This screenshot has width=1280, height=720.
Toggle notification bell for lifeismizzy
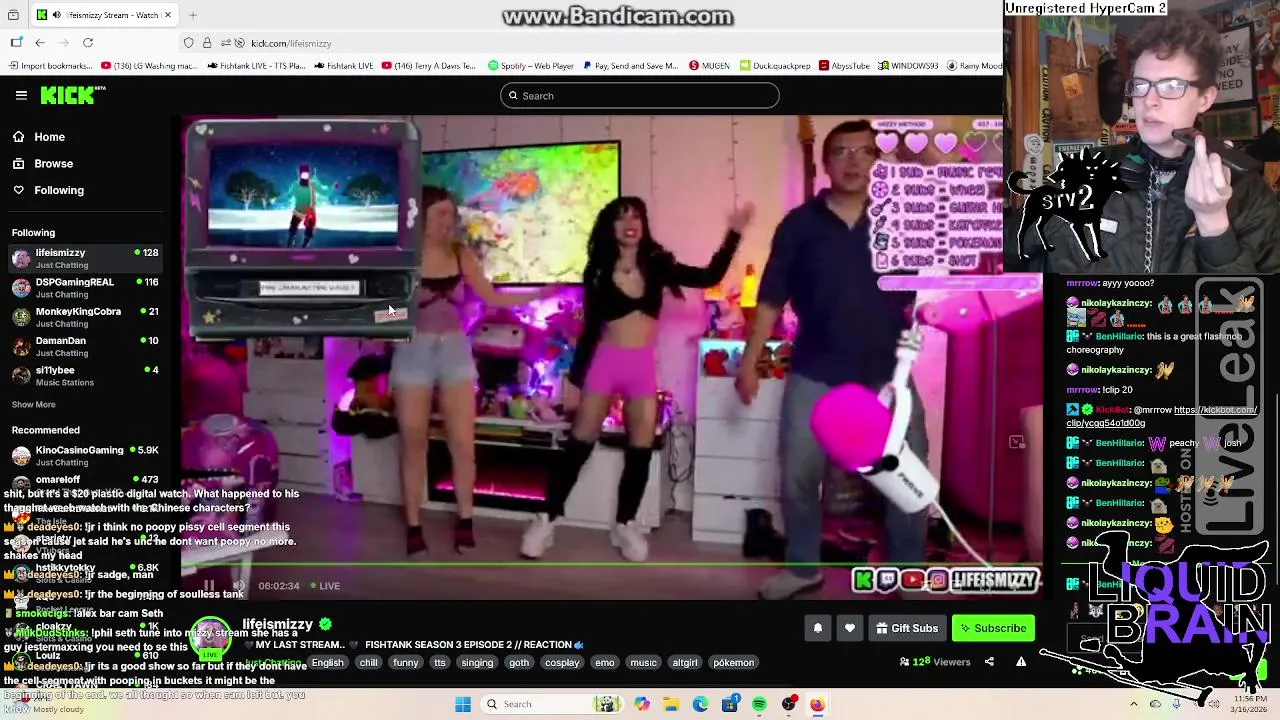pyautogui.click(x=817, y=628)
